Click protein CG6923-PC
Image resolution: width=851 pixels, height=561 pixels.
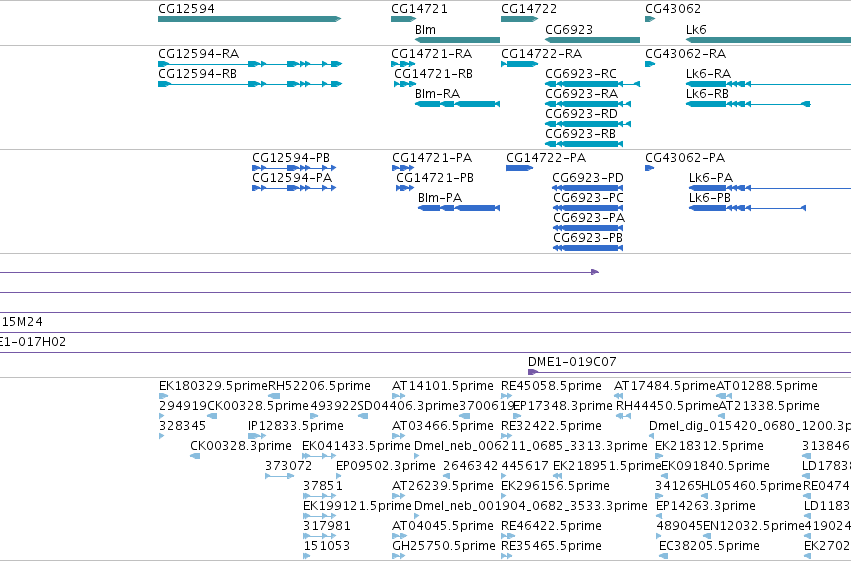pos(588,208)
